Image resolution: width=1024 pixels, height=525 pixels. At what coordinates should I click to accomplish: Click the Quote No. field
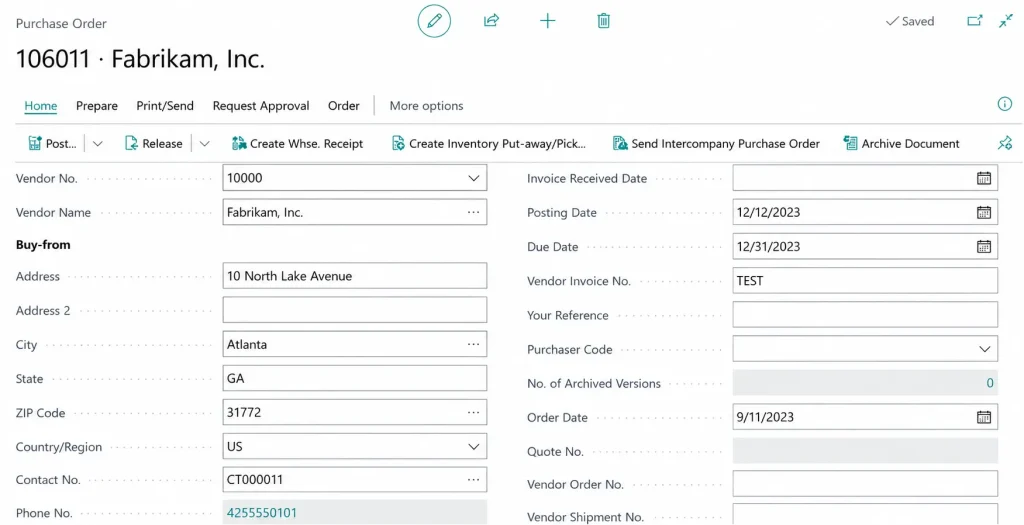pyautogui.click(x=865, y=451)
